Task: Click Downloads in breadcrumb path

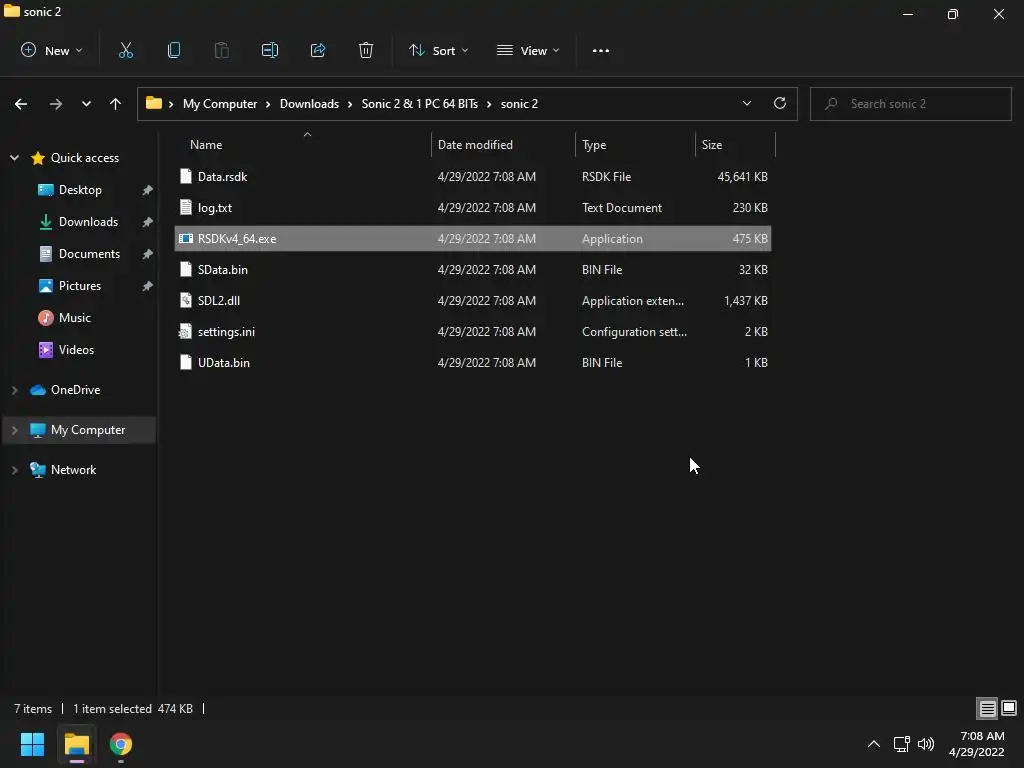Action: tap(310, 104)
